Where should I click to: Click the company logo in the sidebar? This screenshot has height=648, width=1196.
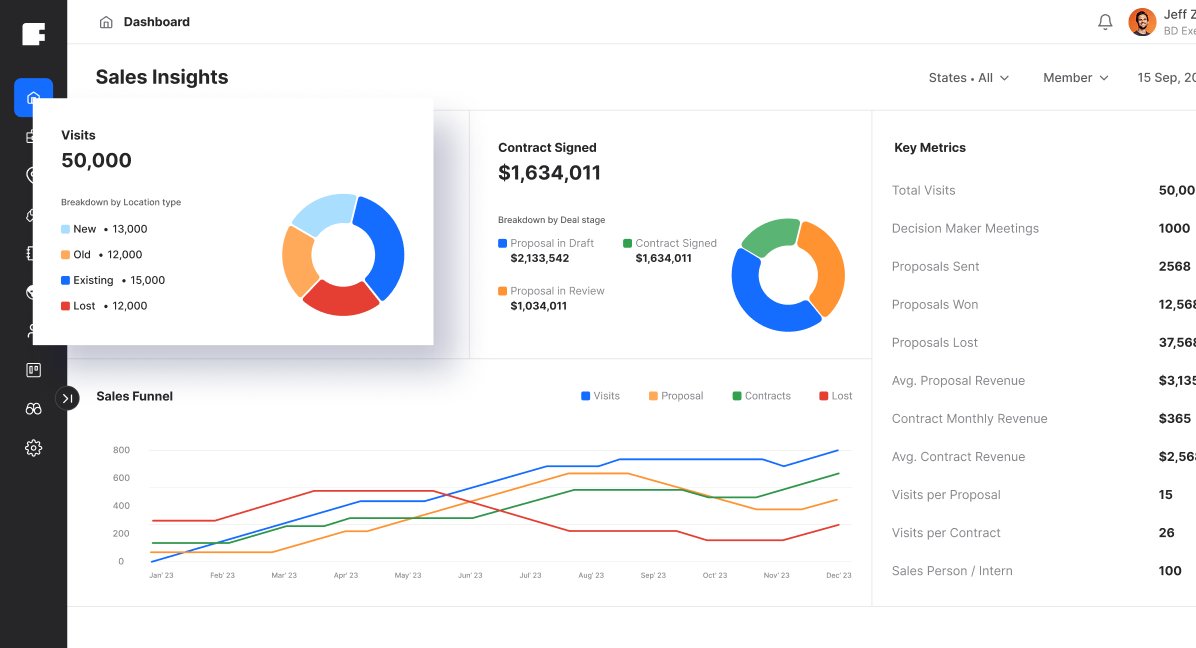pos(33,34)
